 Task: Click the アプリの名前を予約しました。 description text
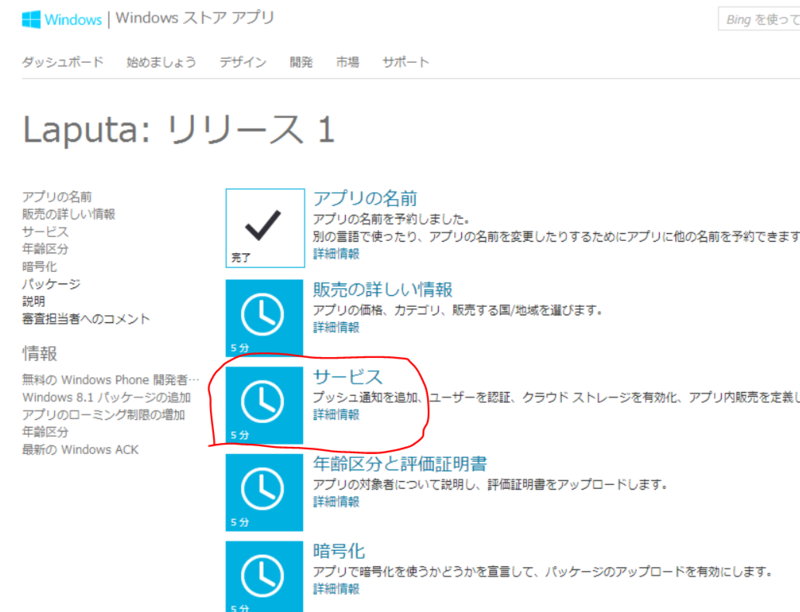click(x=391, y=219)
